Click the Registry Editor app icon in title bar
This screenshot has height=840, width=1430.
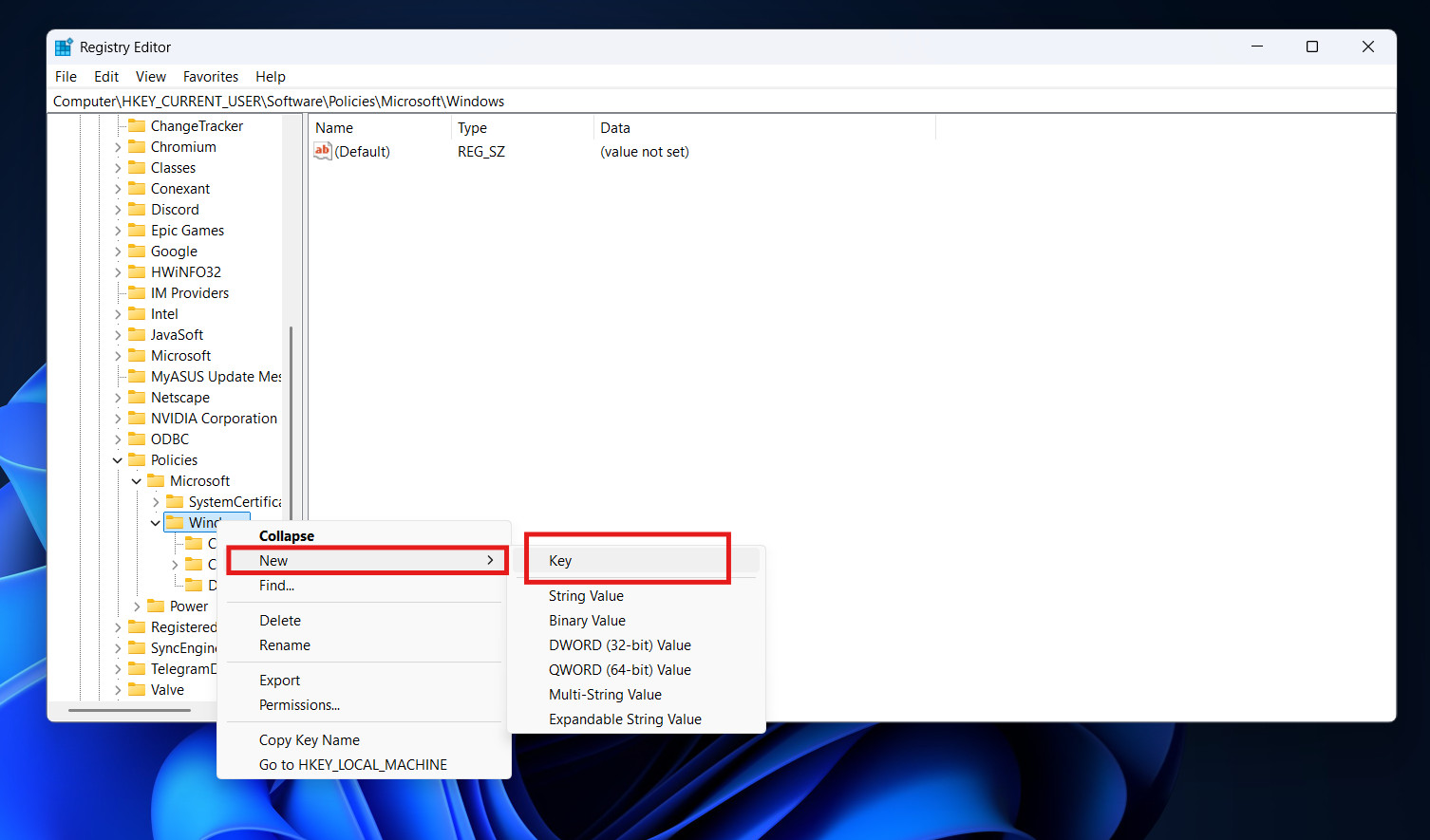(x=64, y=47)
